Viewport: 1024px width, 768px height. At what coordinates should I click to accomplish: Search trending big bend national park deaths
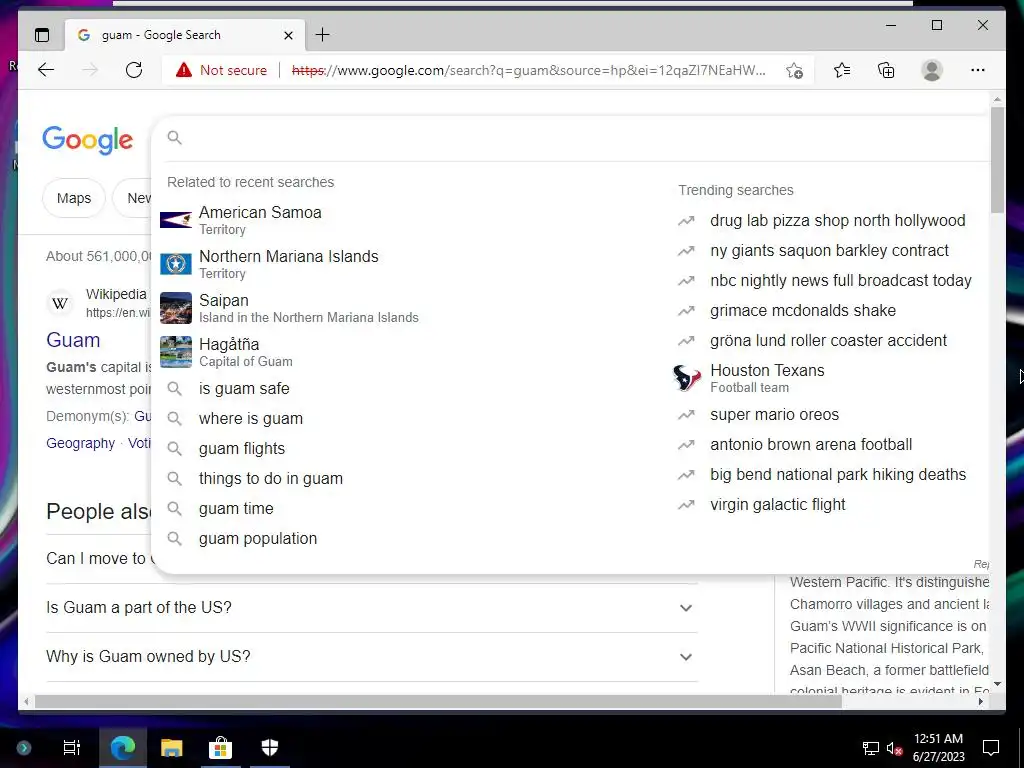[x=838, y=475]
